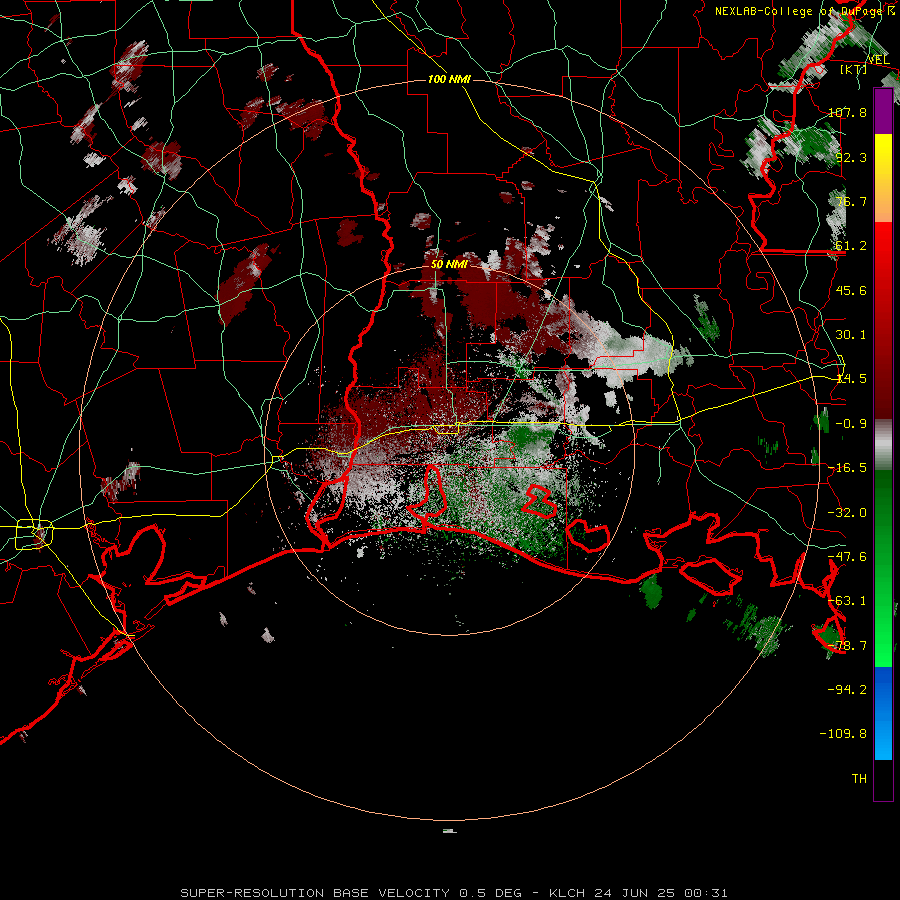Click the -94.2 legend value

click(x=847, y=689)
